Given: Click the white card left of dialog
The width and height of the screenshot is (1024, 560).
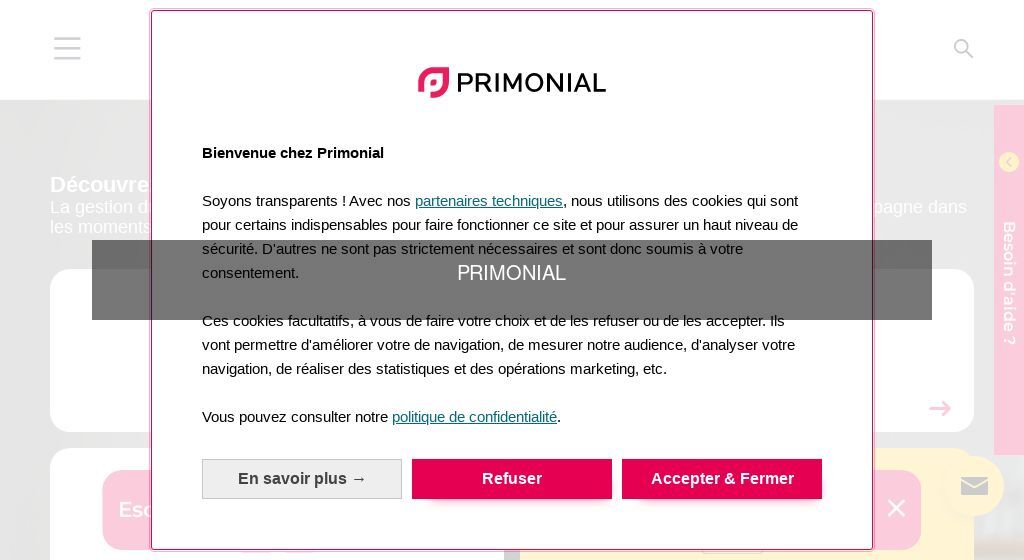Looking at the screenshot, I should [101, 350].
